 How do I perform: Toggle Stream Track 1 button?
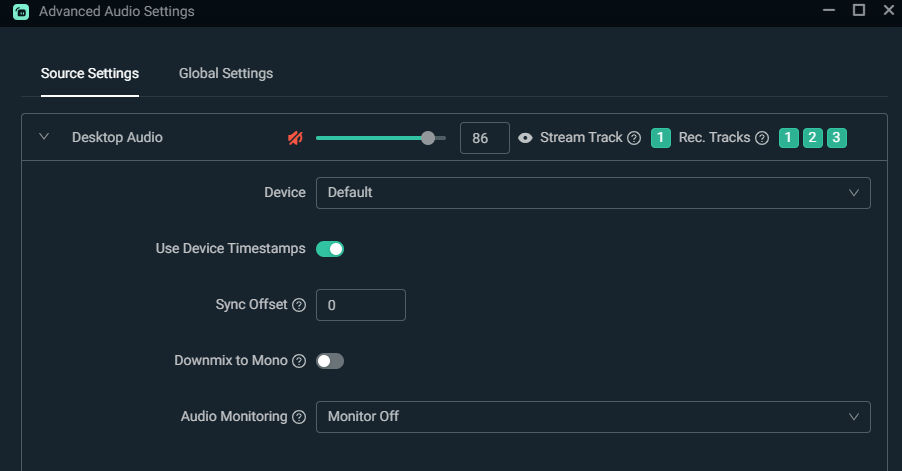[x=661, y=138]
